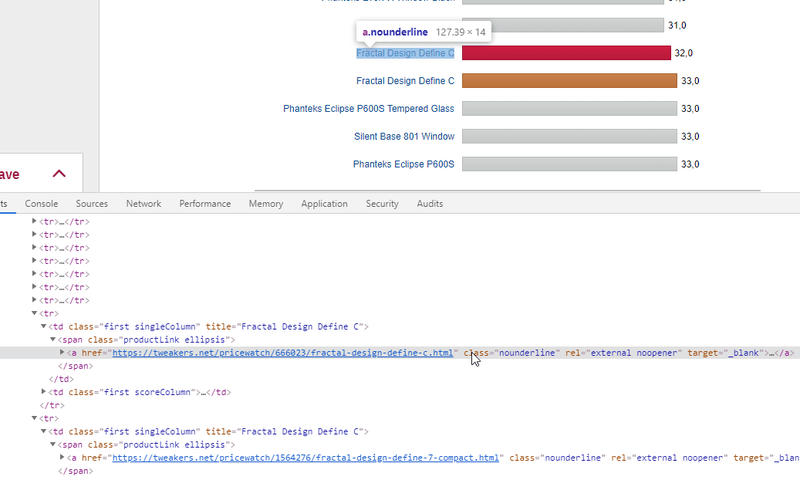Switch to the Console tab
Image resolution: width=800 pixels, height=480 pixels.
click(x=42, y=204)
